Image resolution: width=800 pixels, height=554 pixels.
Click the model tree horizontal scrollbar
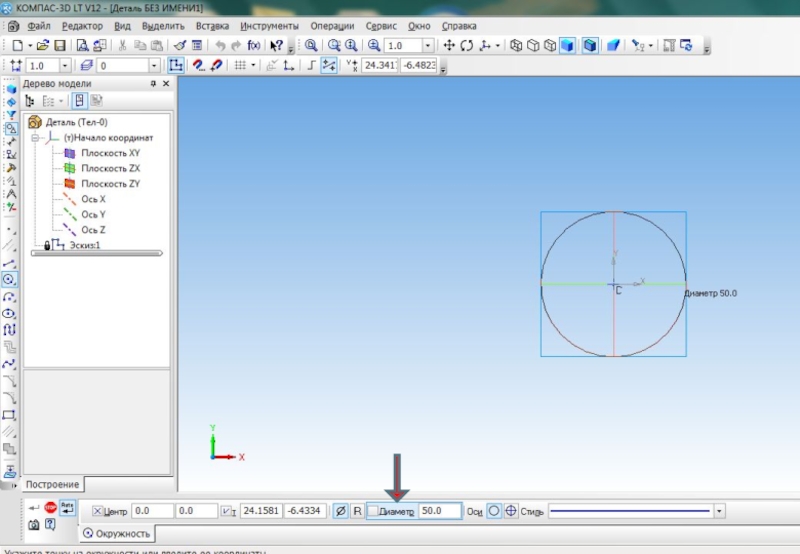(x=97, y=253)
